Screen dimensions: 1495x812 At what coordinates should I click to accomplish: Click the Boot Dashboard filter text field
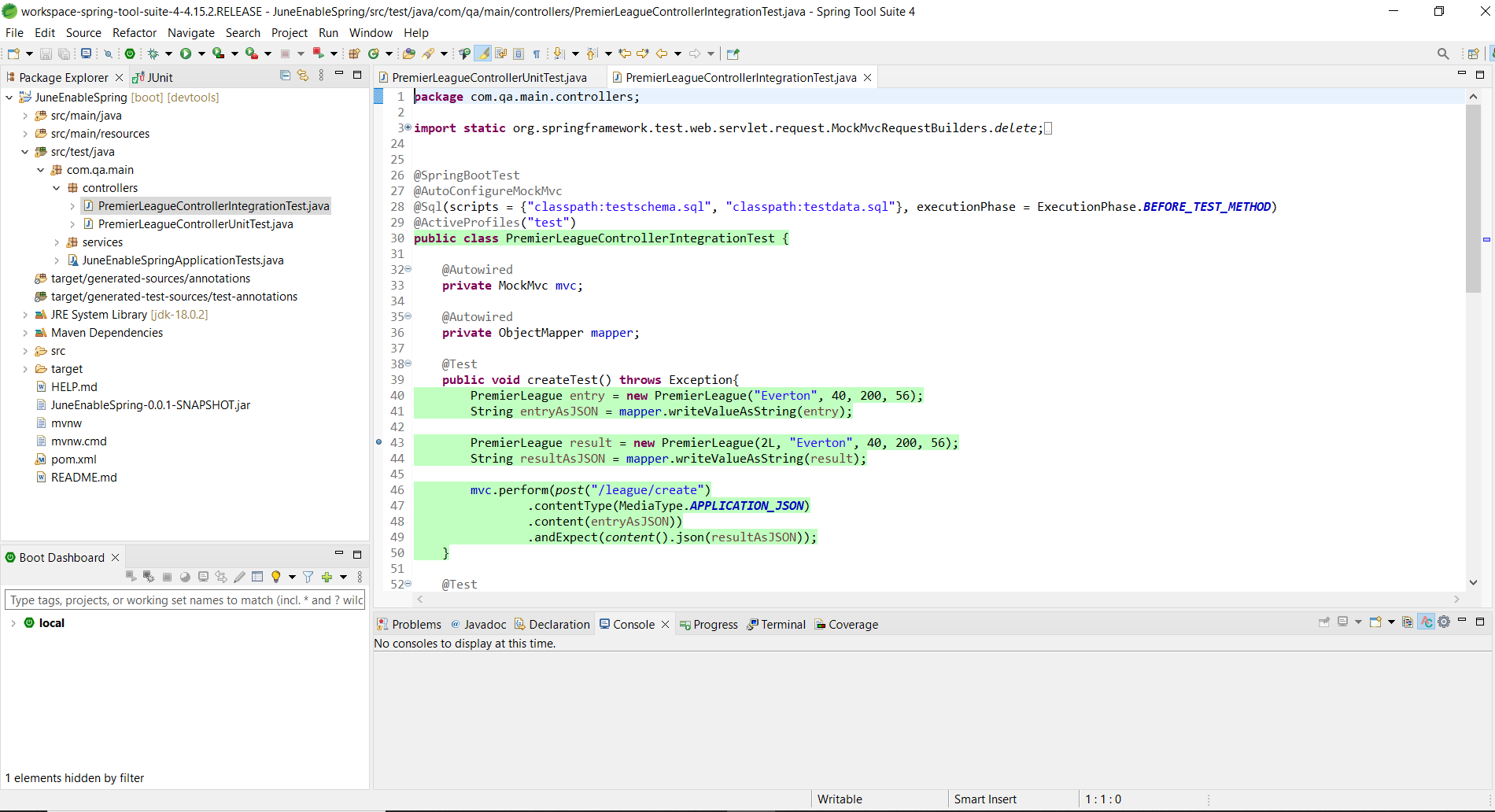[185, 600]
